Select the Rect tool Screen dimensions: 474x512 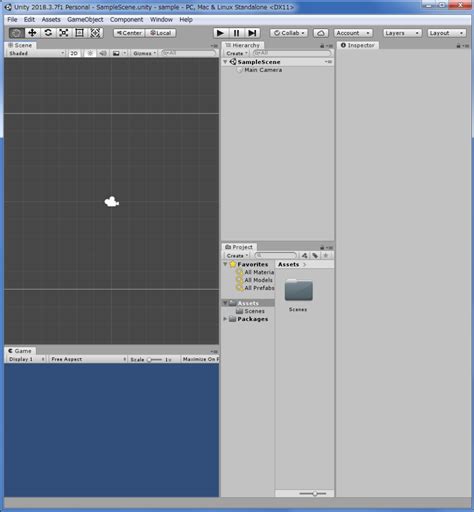click(79, 33)
